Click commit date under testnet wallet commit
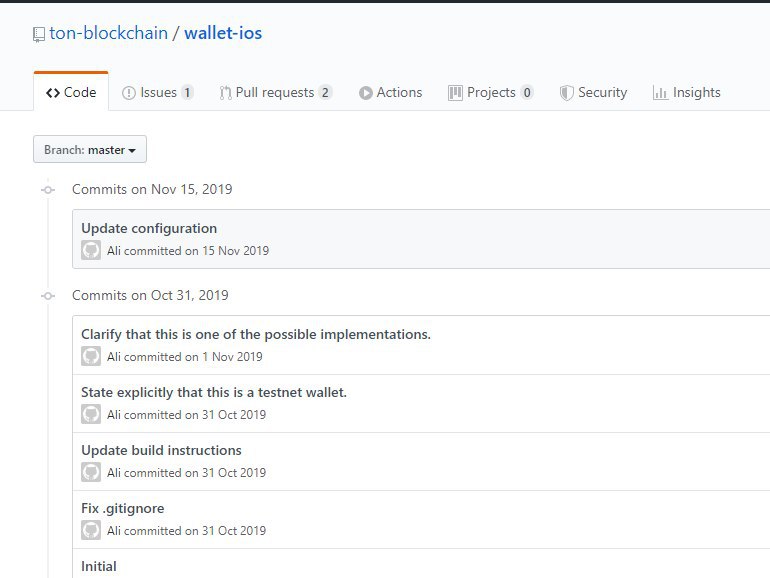The image size is (770, 578). coord(234,414)
